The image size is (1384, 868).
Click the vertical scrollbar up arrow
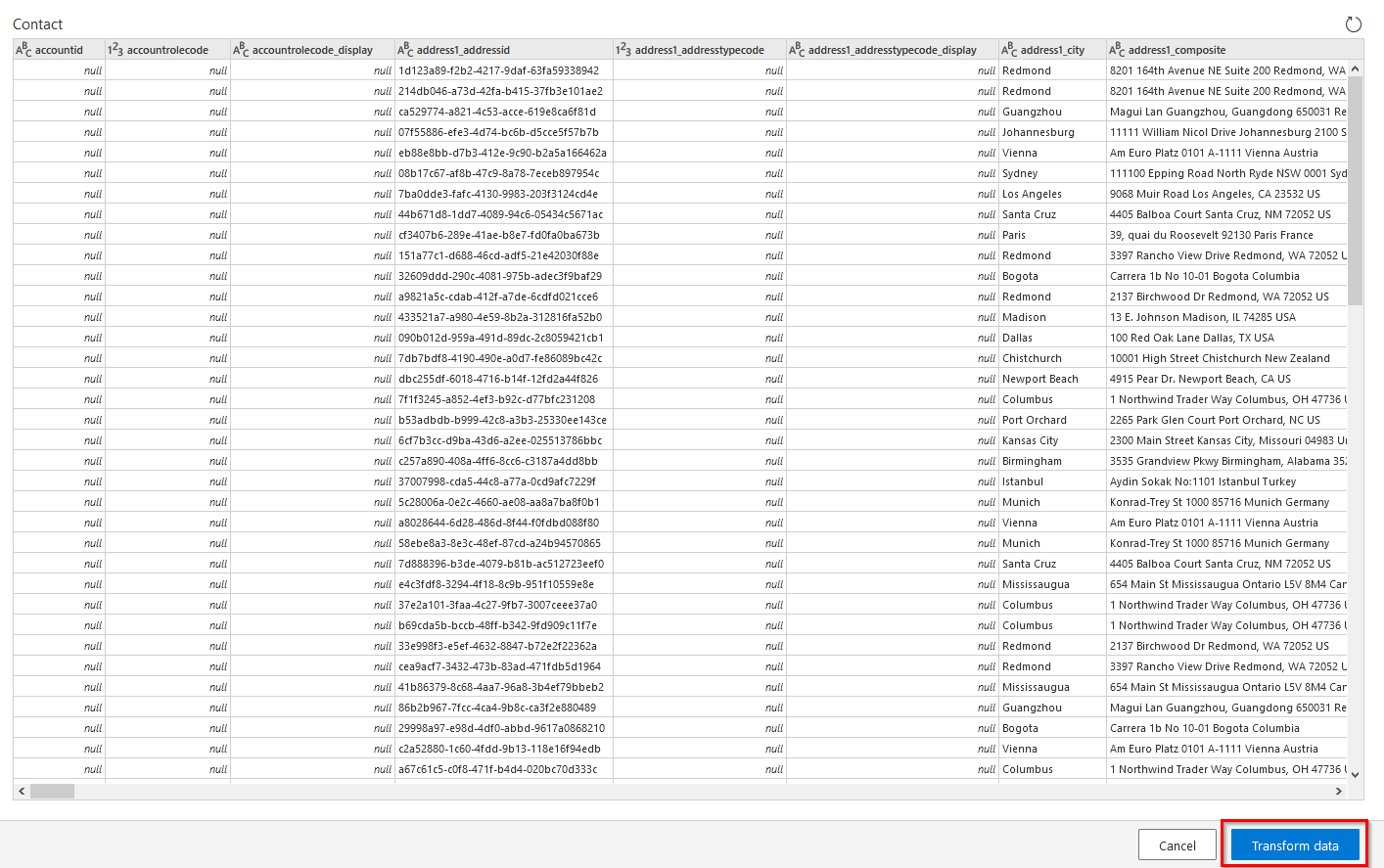tap(1355, 68)
